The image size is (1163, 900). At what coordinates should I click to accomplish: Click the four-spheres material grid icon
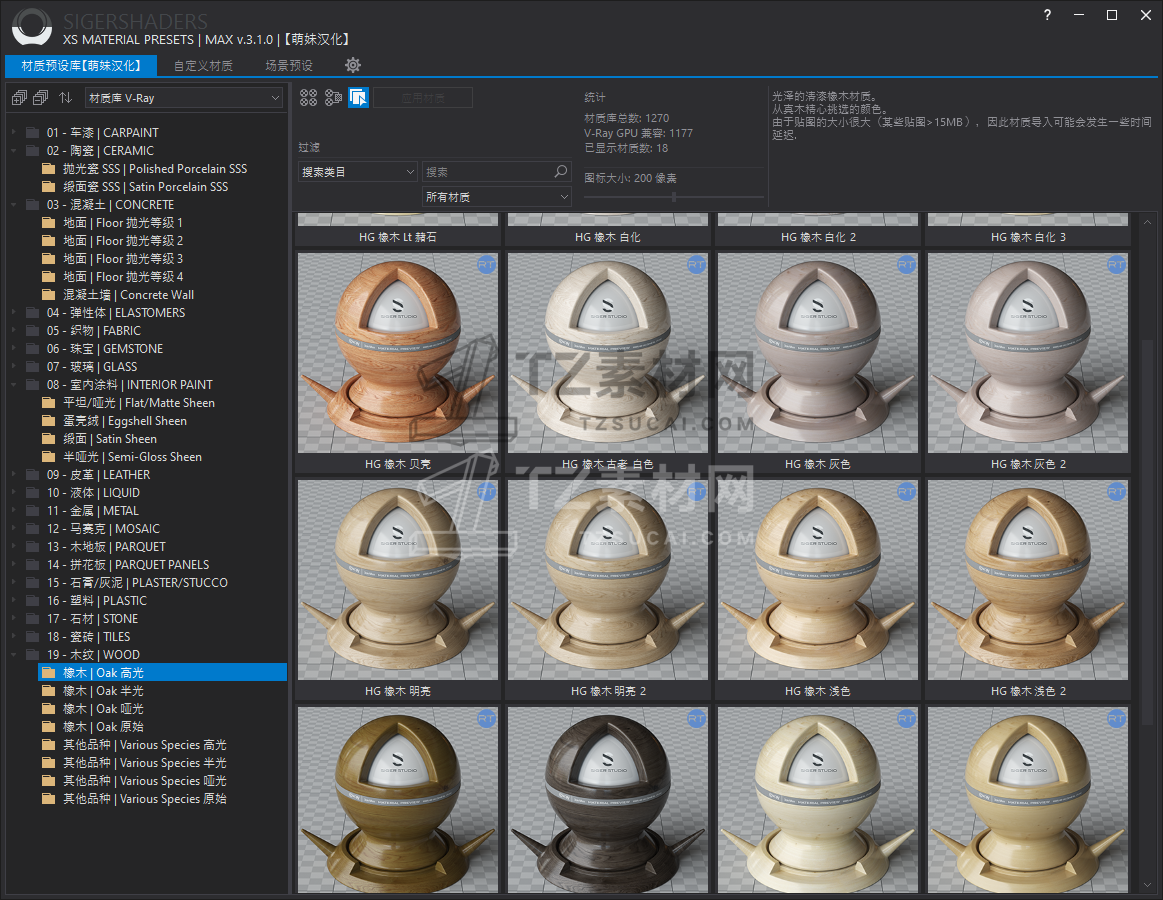point(309,97)
